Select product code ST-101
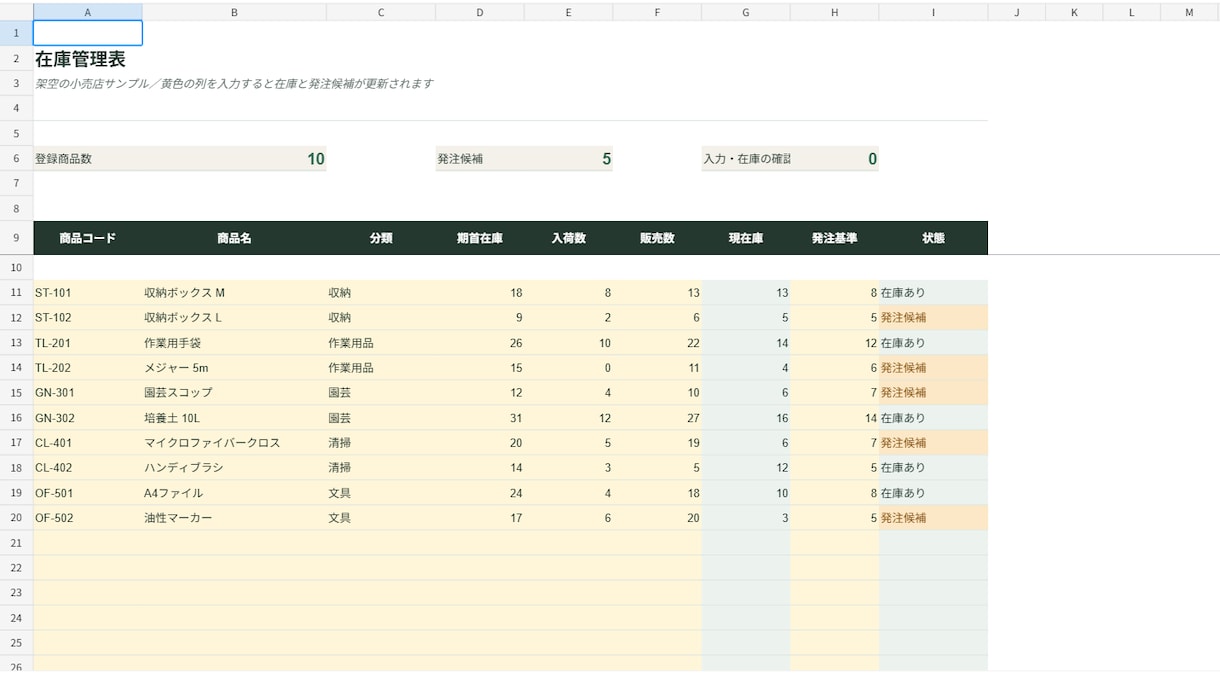Screen dimensions: 1220x673 coord(88,293)
